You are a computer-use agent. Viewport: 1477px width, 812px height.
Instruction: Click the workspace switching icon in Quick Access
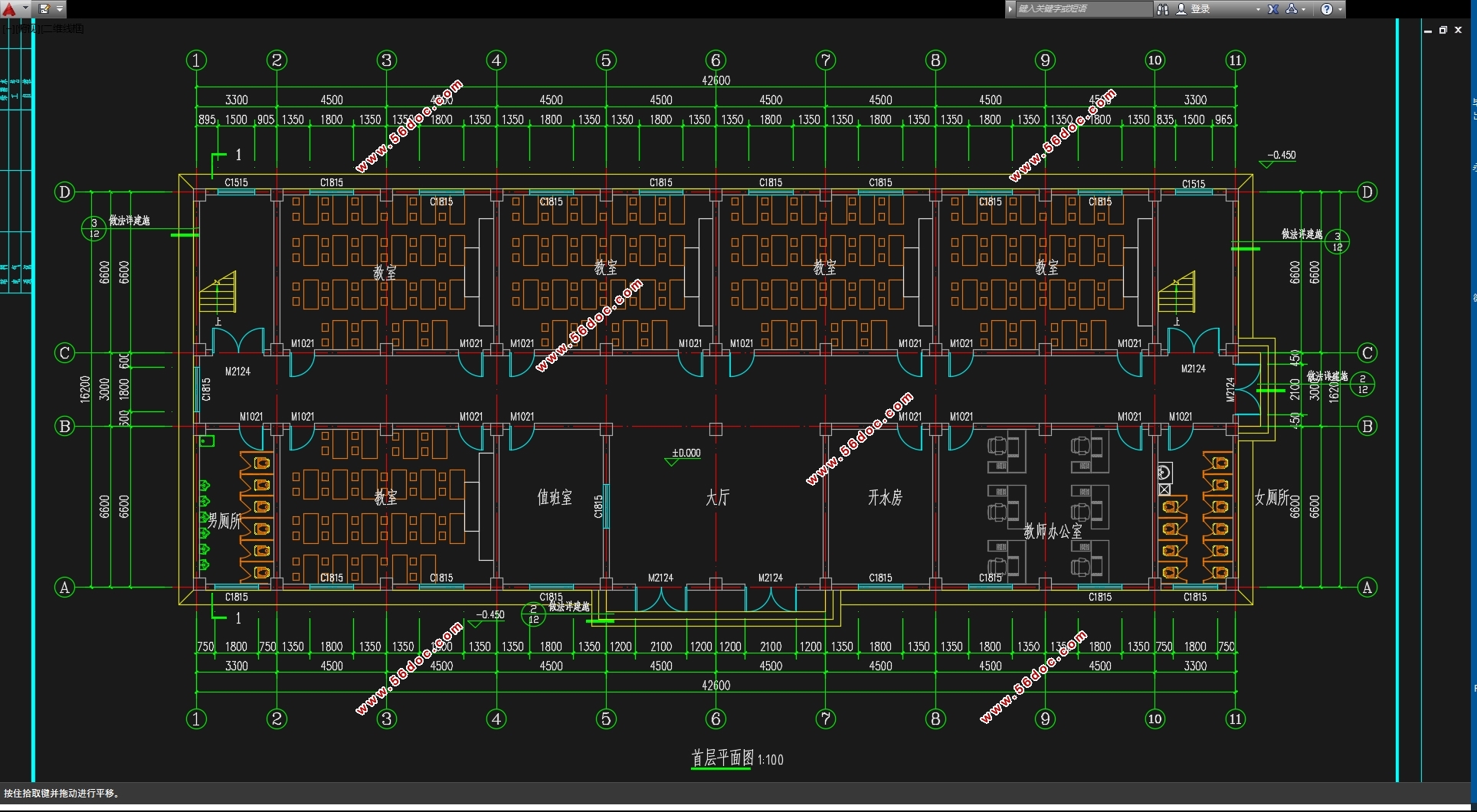click(44, 8)
